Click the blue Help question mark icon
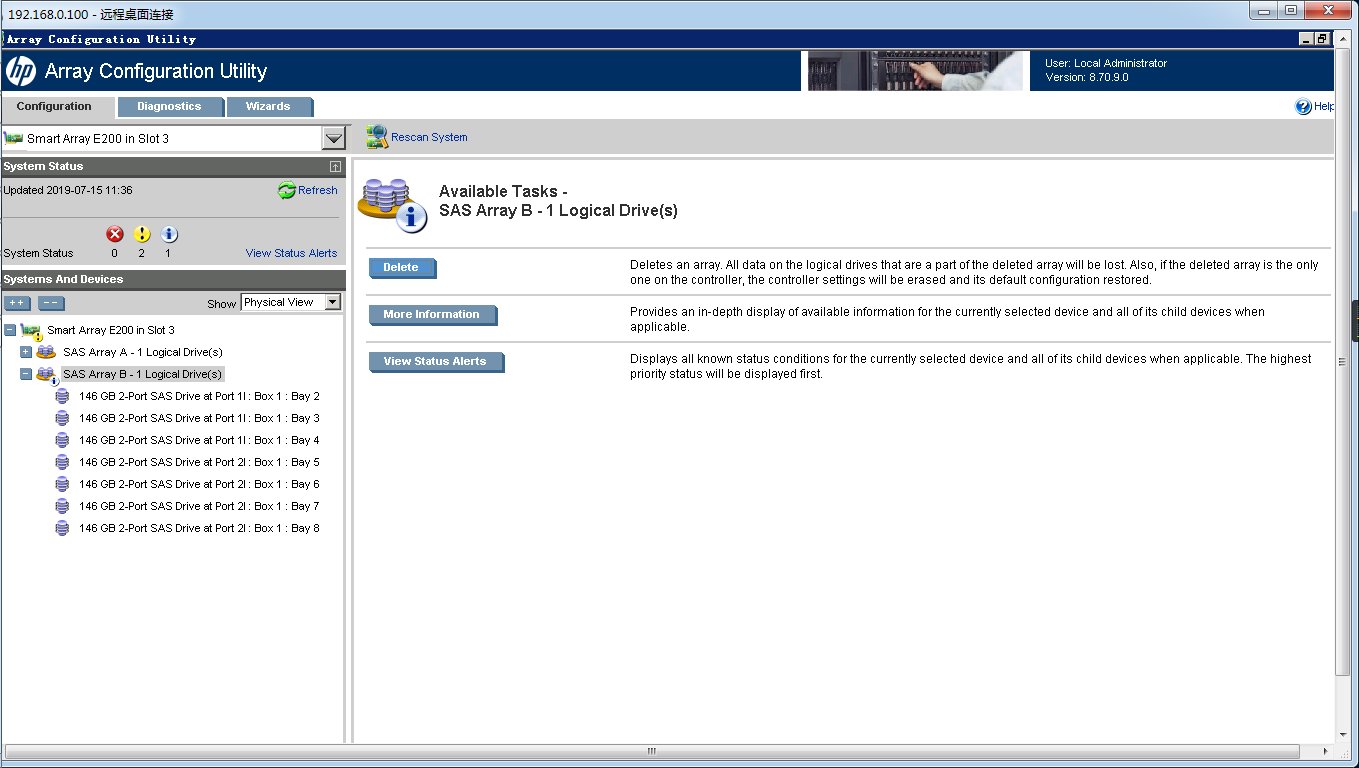1359x768 pixels. coord(1303,106)
